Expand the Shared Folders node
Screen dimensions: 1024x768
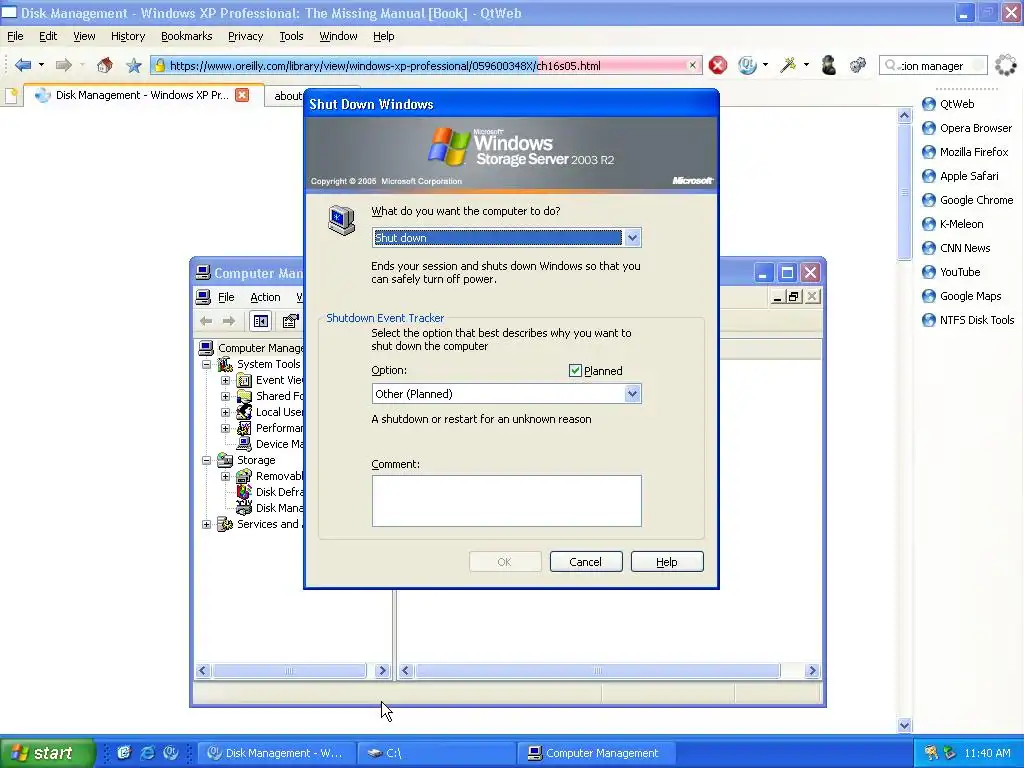[225, 396]
